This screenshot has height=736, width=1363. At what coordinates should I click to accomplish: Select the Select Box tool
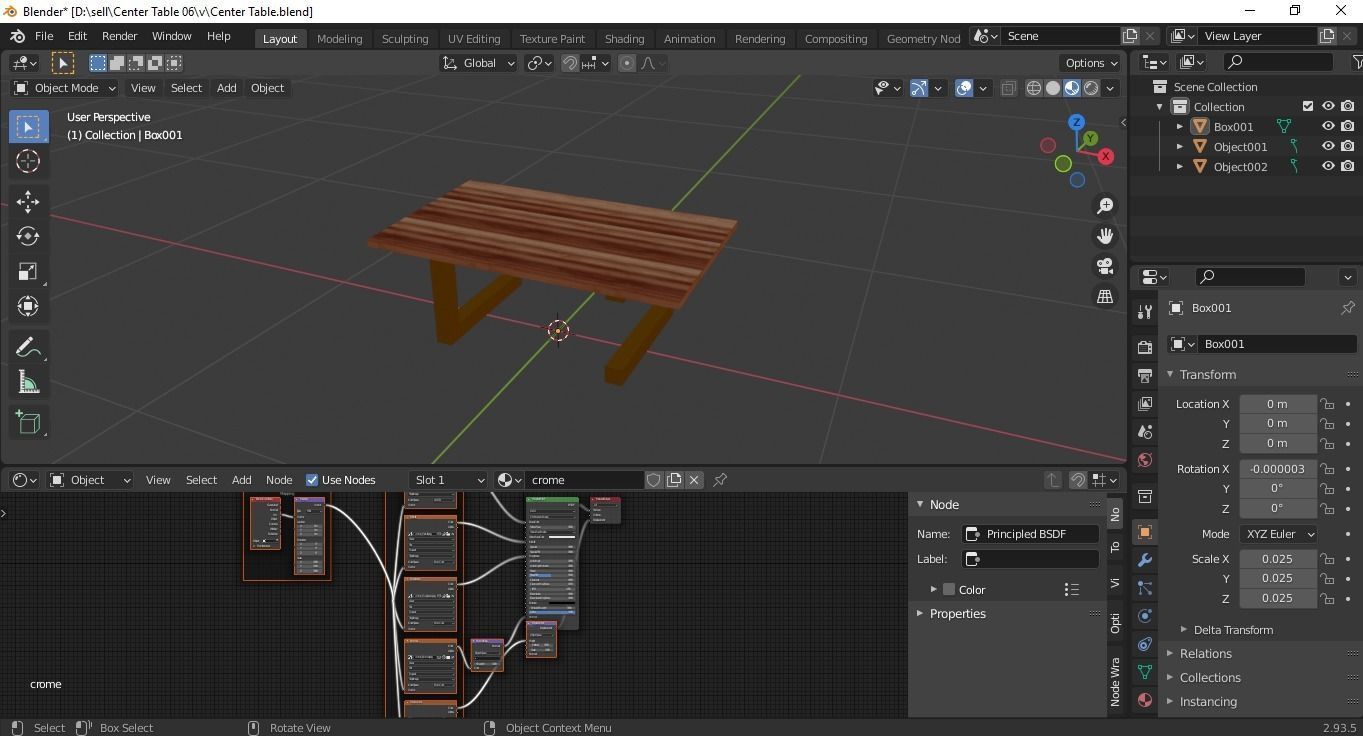28,126
